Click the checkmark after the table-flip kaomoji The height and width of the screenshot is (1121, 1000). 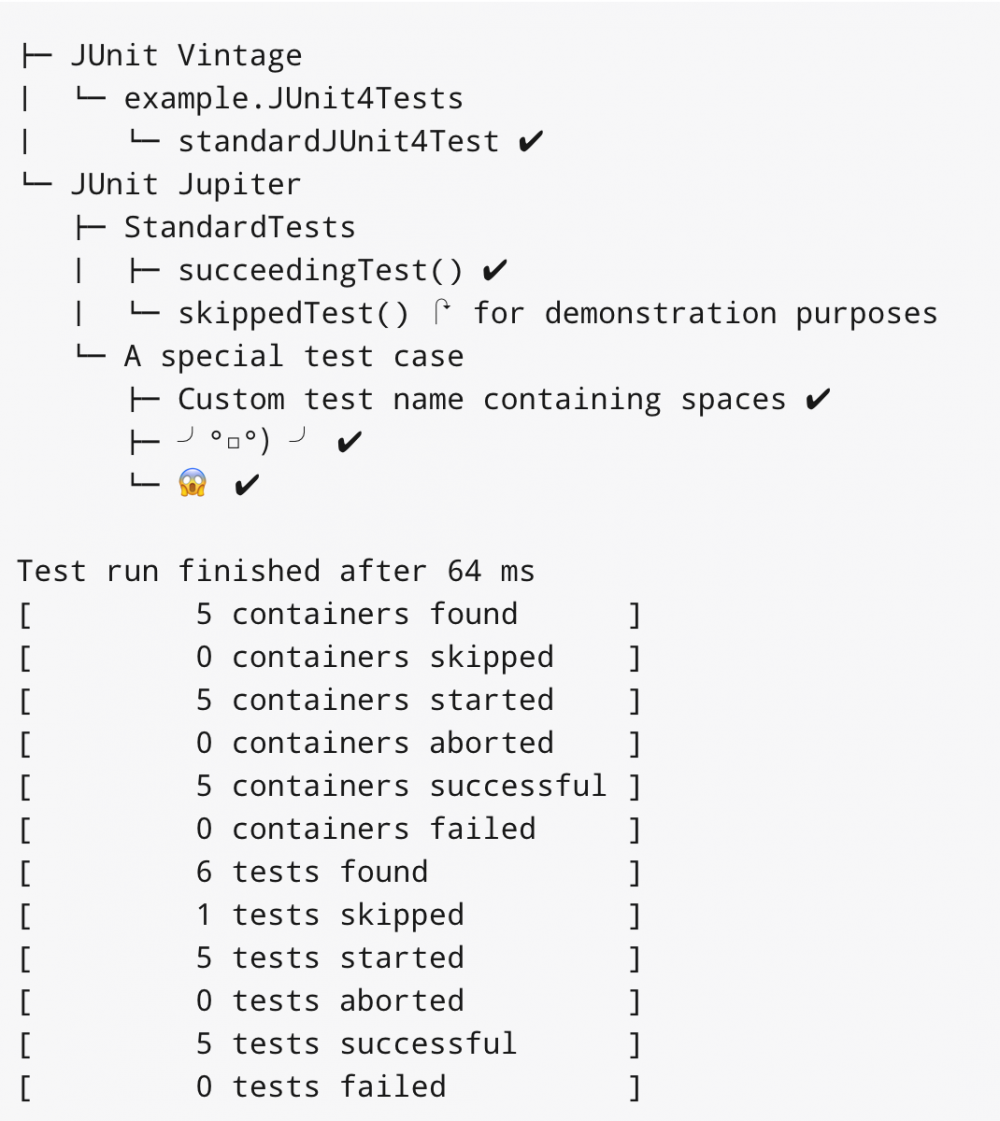click(349, 443)
